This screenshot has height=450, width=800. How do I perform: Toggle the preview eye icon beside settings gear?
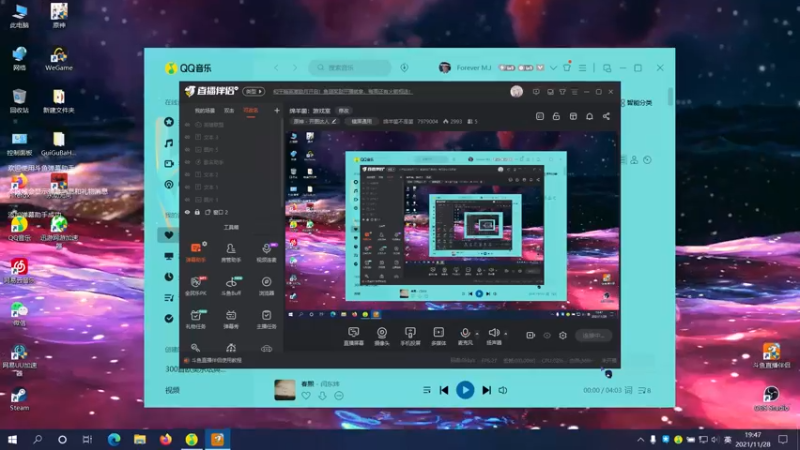coord(547,335)
